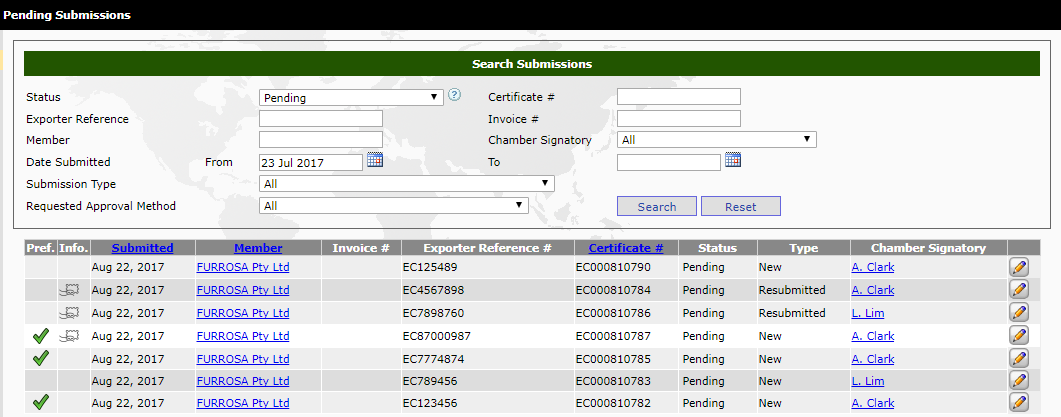Sort results by Certificate # header
1061x417 pixels.
pos(625,248)
